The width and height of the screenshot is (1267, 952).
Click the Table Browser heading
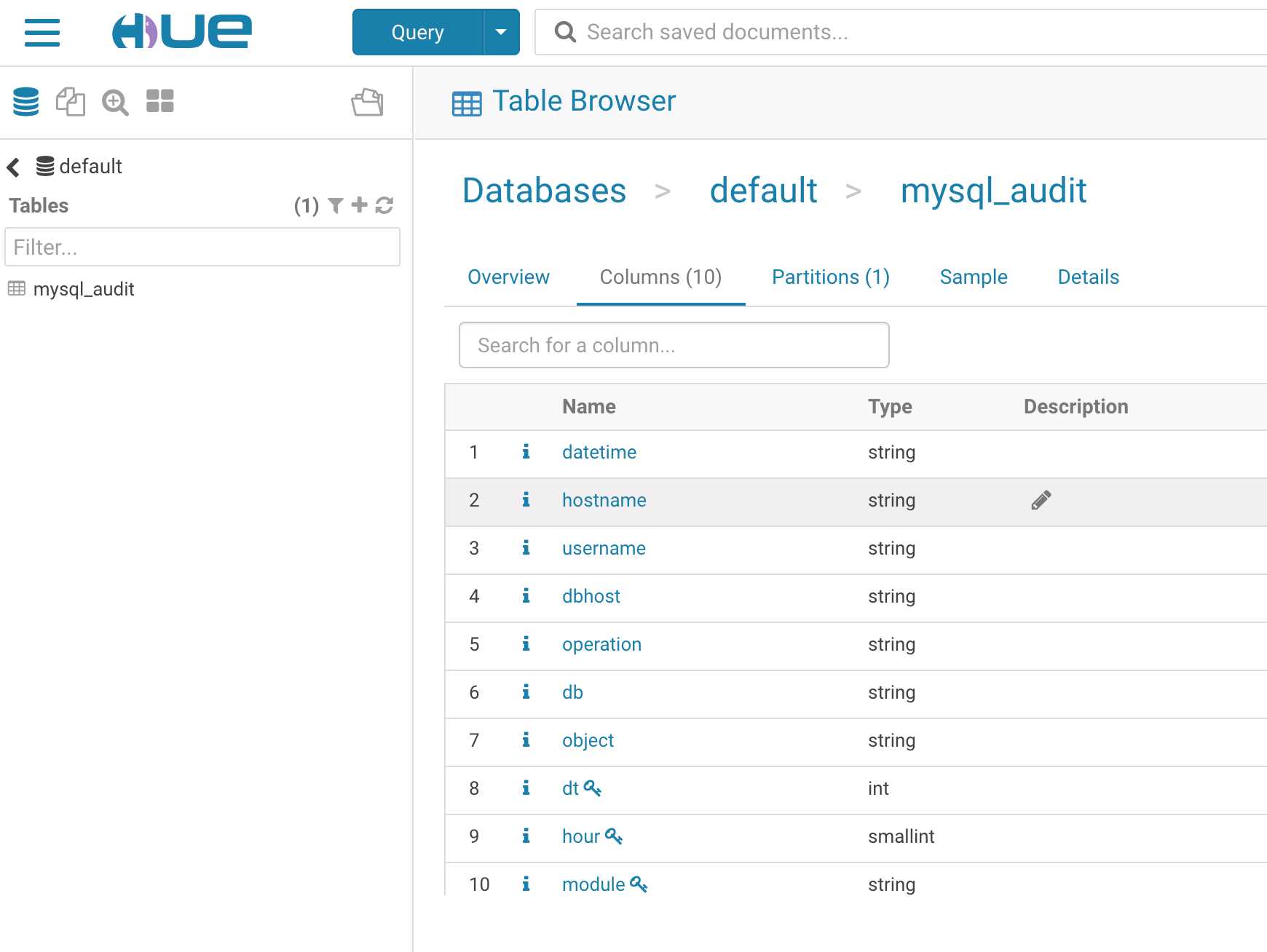click(584, 101)
